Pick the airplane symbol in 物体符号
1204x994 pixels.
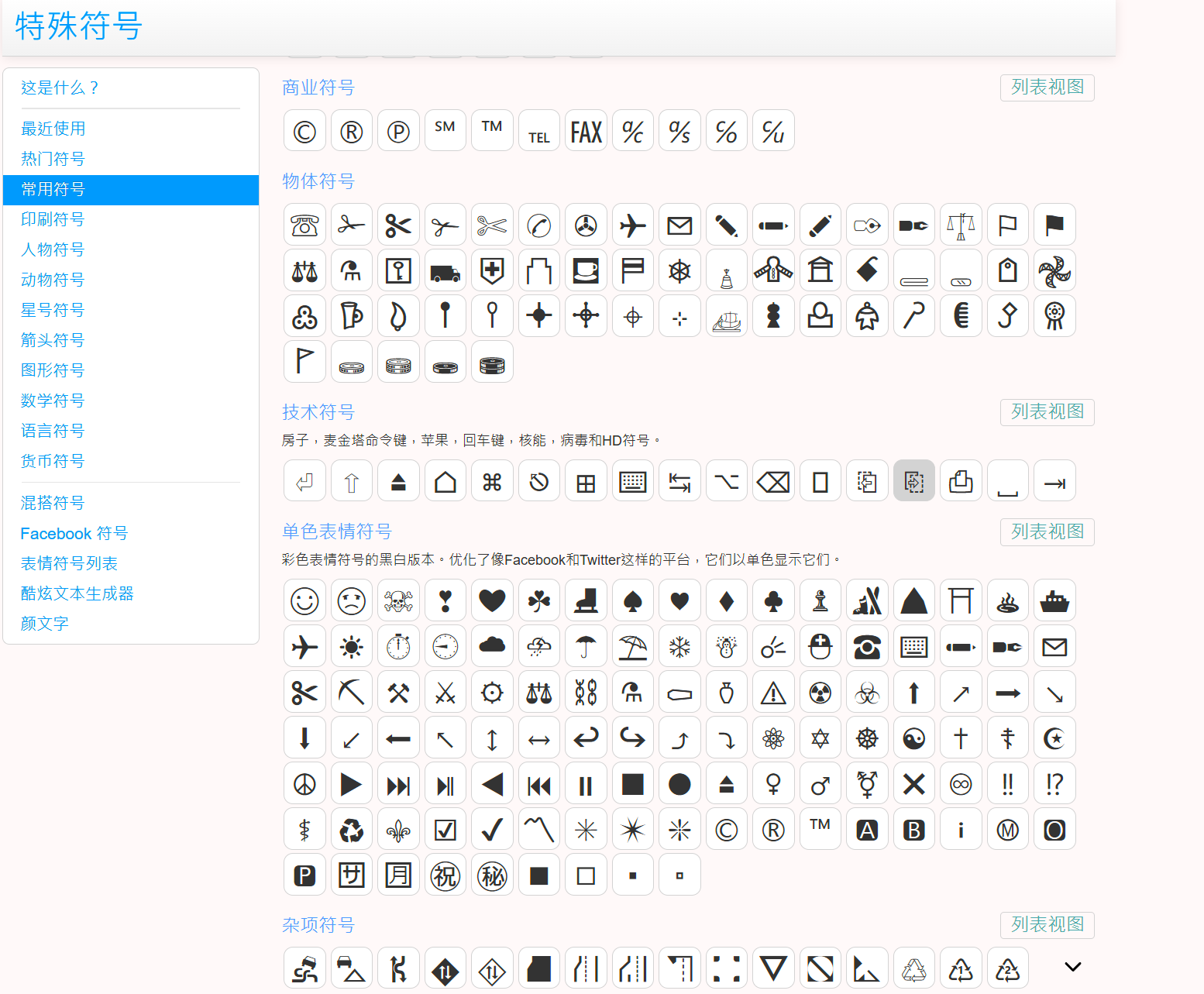633,225
